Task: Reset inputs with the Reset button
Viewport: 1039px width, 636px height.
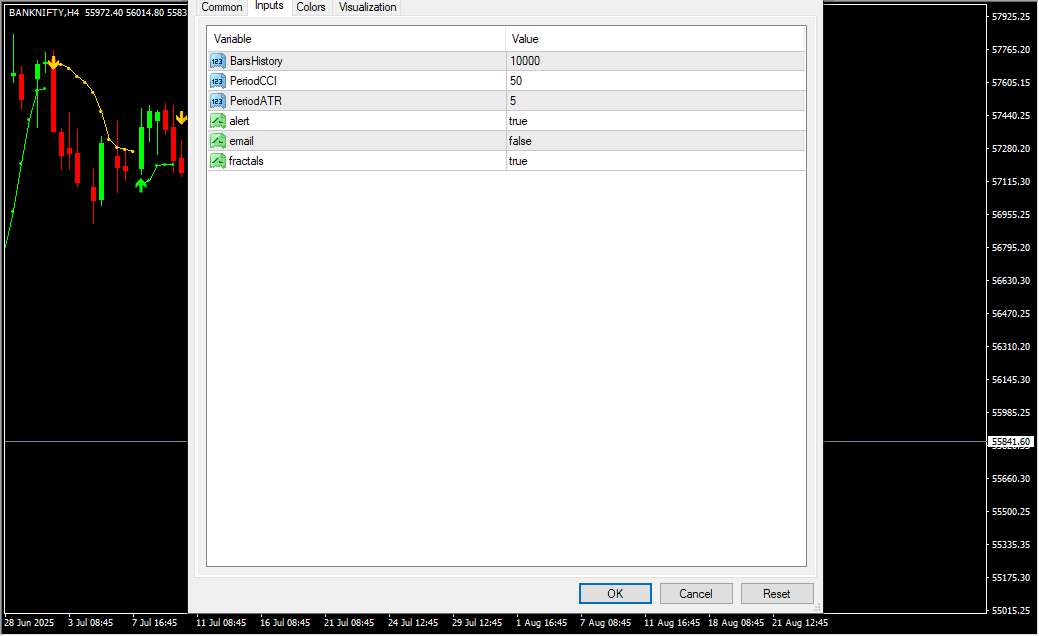Action: click(777, 594)
